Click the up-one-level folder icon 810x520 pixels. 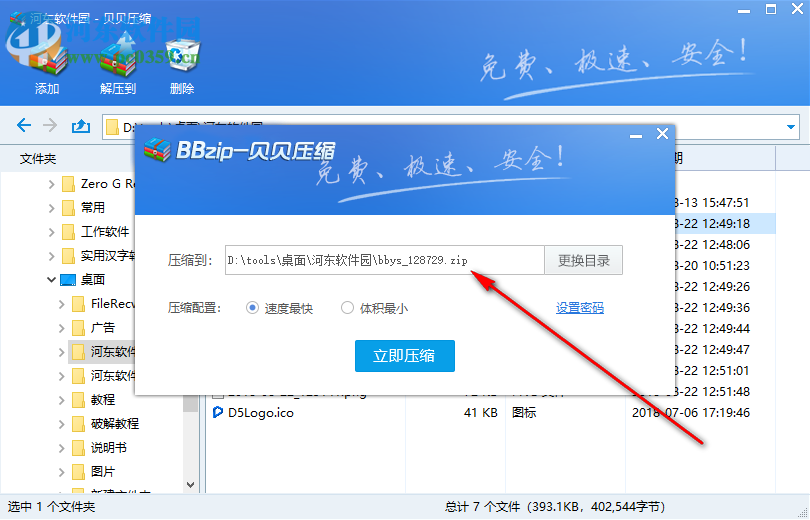click(81, 125)
